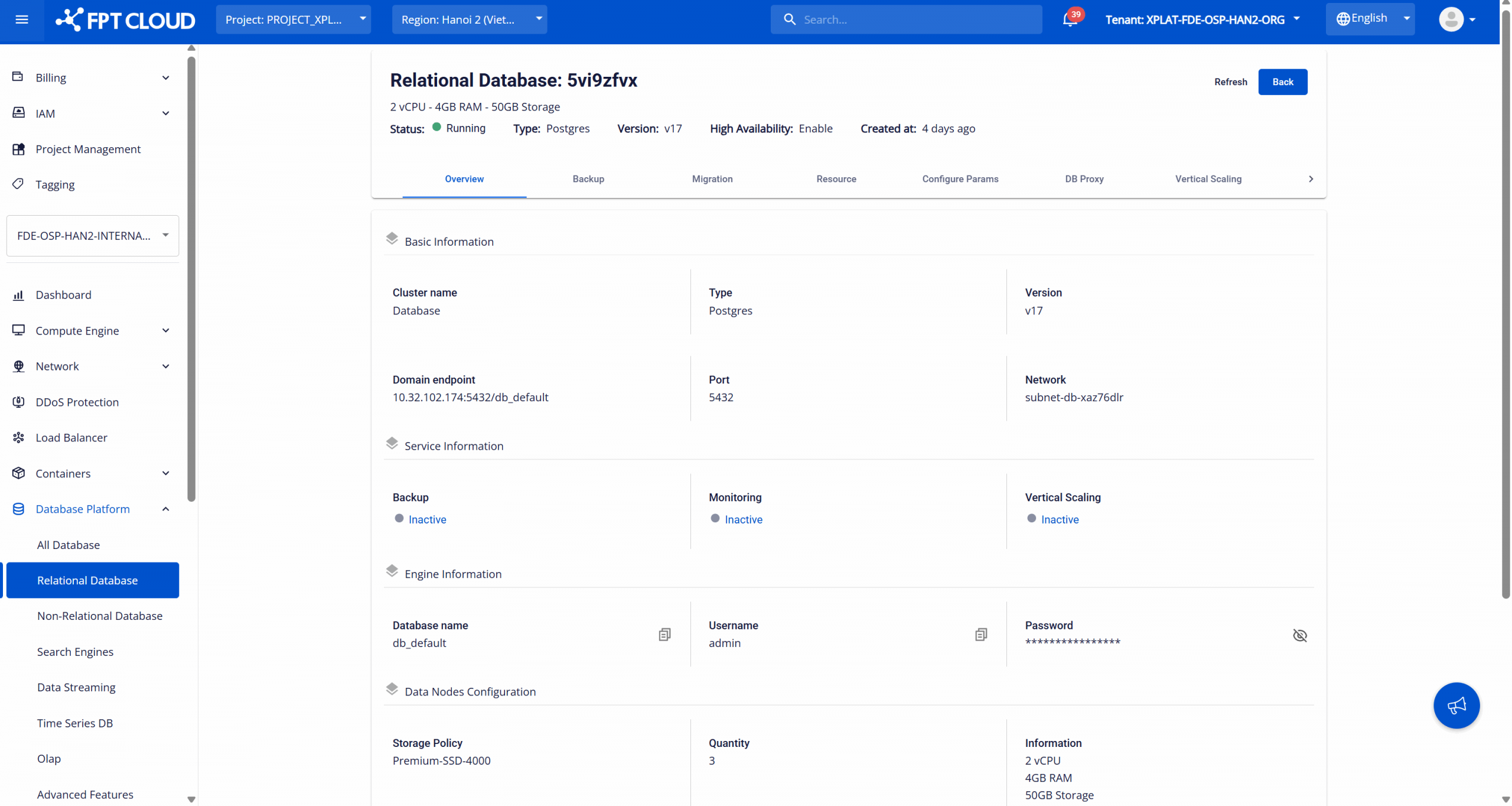
Task: Click the Dashboard sidebar icon
Action: click(18, 295)
